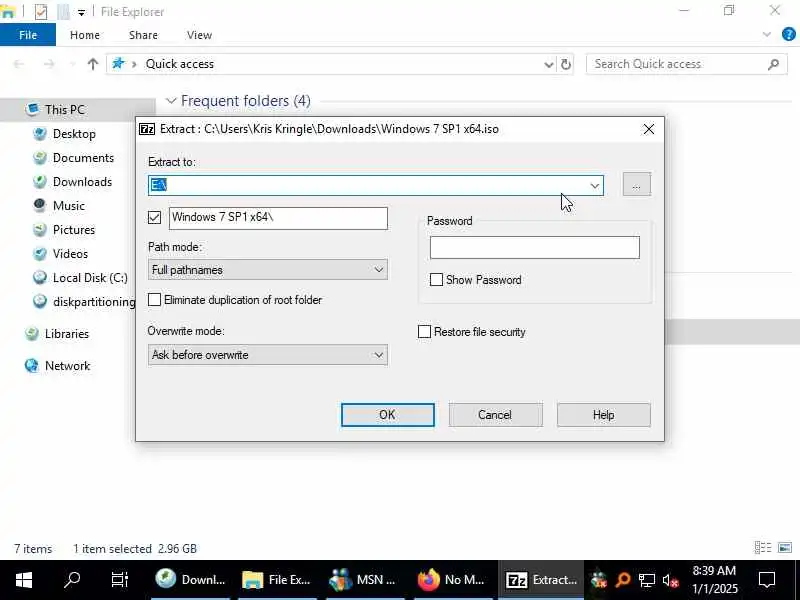Switch to Downl... taskbar window
Screen dimensions: 800x600
191,580
